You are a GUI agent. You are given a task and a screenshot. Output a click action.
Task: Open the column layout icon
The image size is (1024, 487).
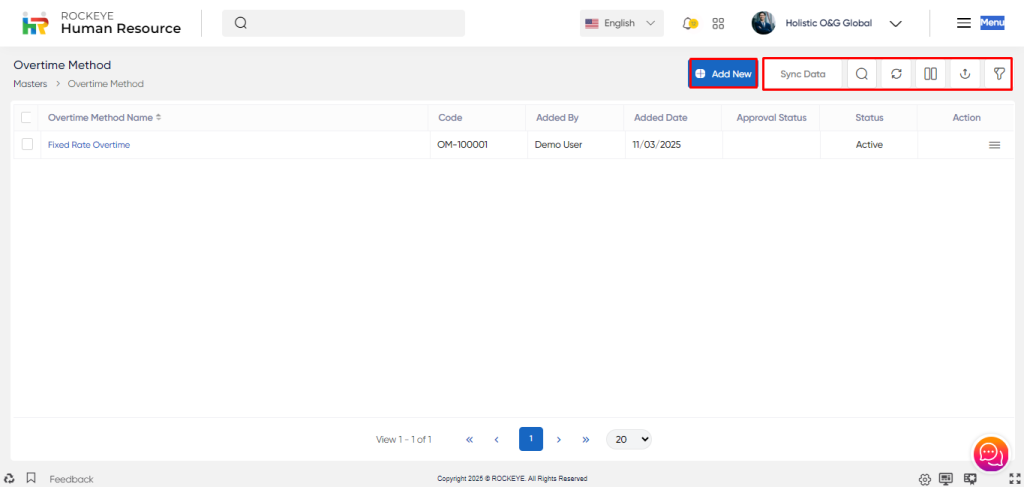tap(930, 74)
